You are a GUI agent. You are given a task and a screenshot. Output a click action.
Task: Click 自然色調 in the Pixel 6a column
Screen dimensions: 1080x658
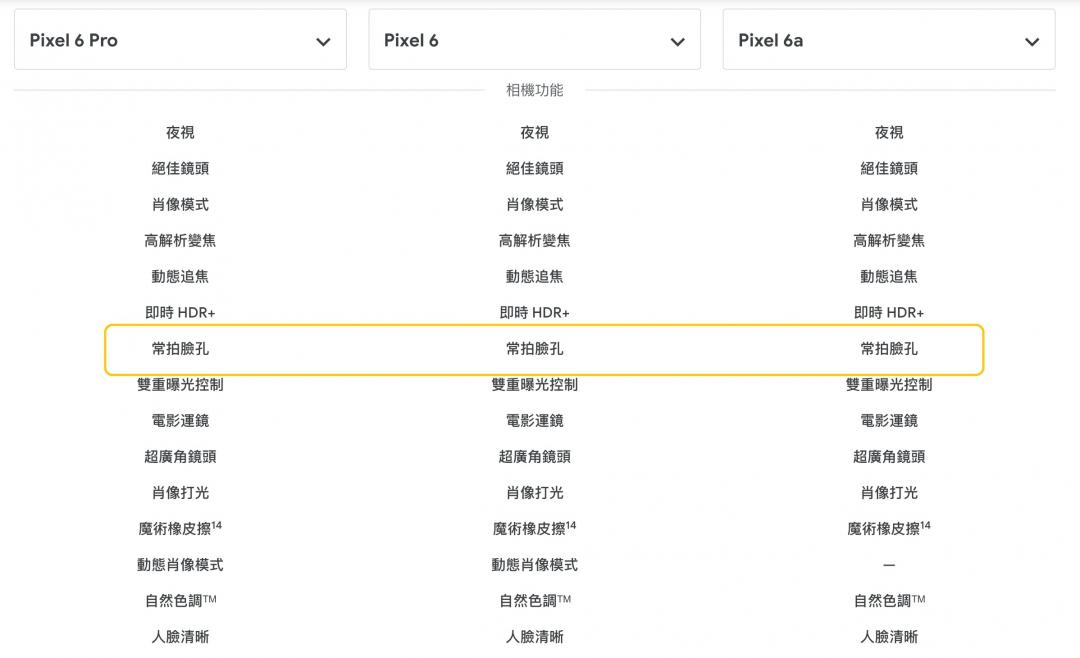pos(888,600)
